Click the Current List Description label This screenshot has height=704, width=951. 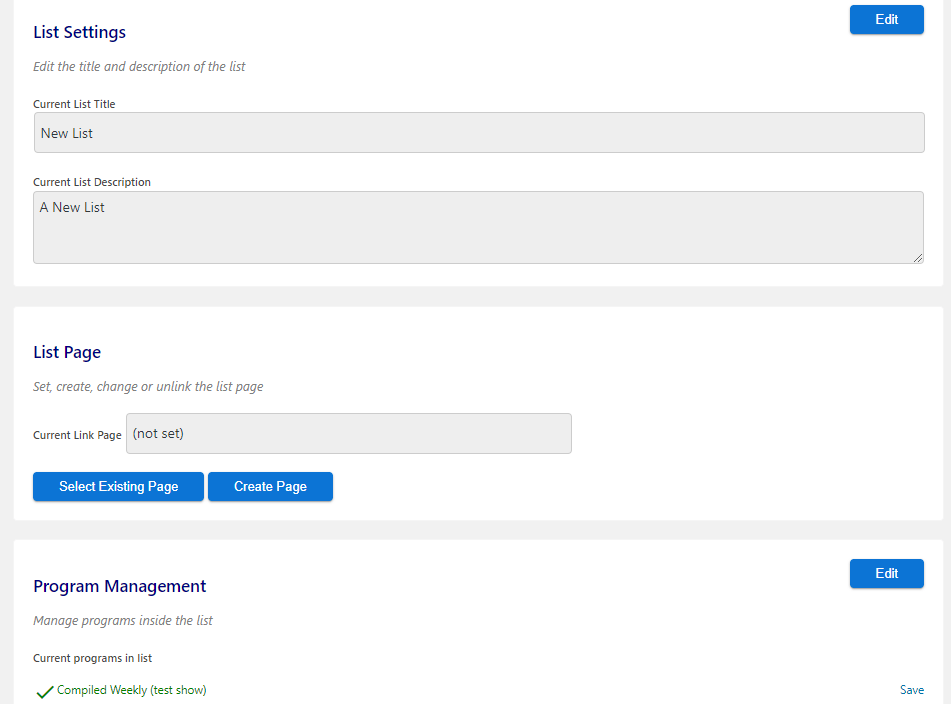pyautogui.click(x=92, y=182)
